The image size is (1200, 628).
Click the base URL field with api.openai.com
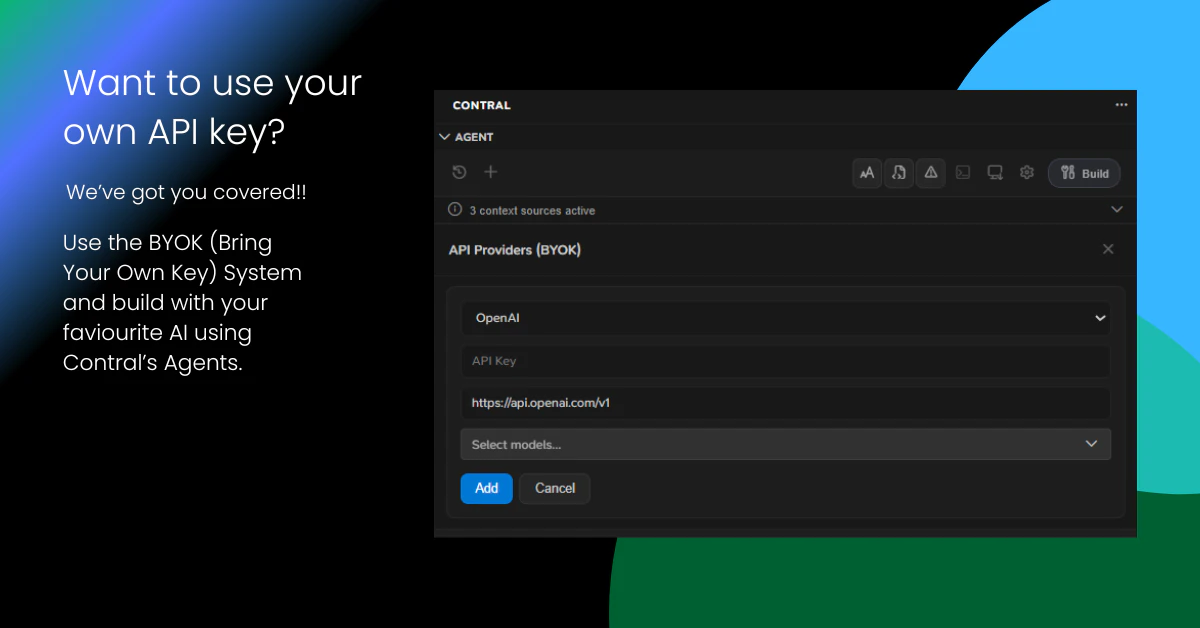[x=785, y=403]
